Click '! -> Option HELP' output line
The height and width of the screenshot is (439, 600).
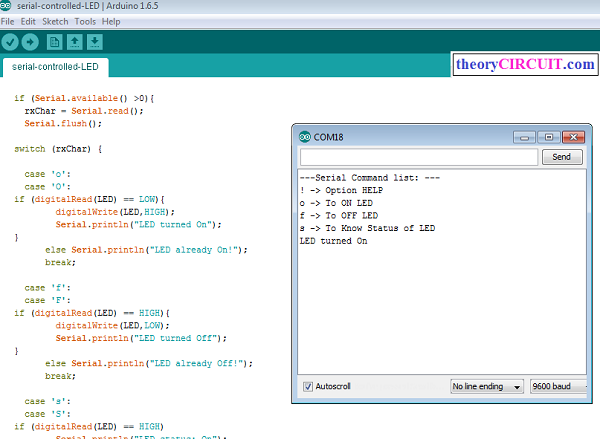pyautogui.click(x=341, y=191)
